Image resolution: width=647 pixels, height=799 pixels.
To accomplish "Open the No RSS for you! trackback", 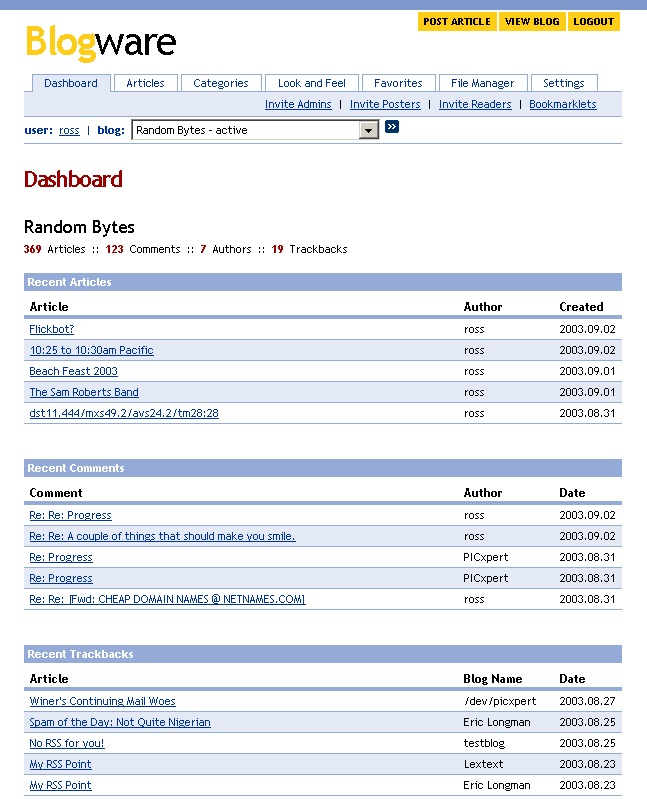I will click(67, 743).
